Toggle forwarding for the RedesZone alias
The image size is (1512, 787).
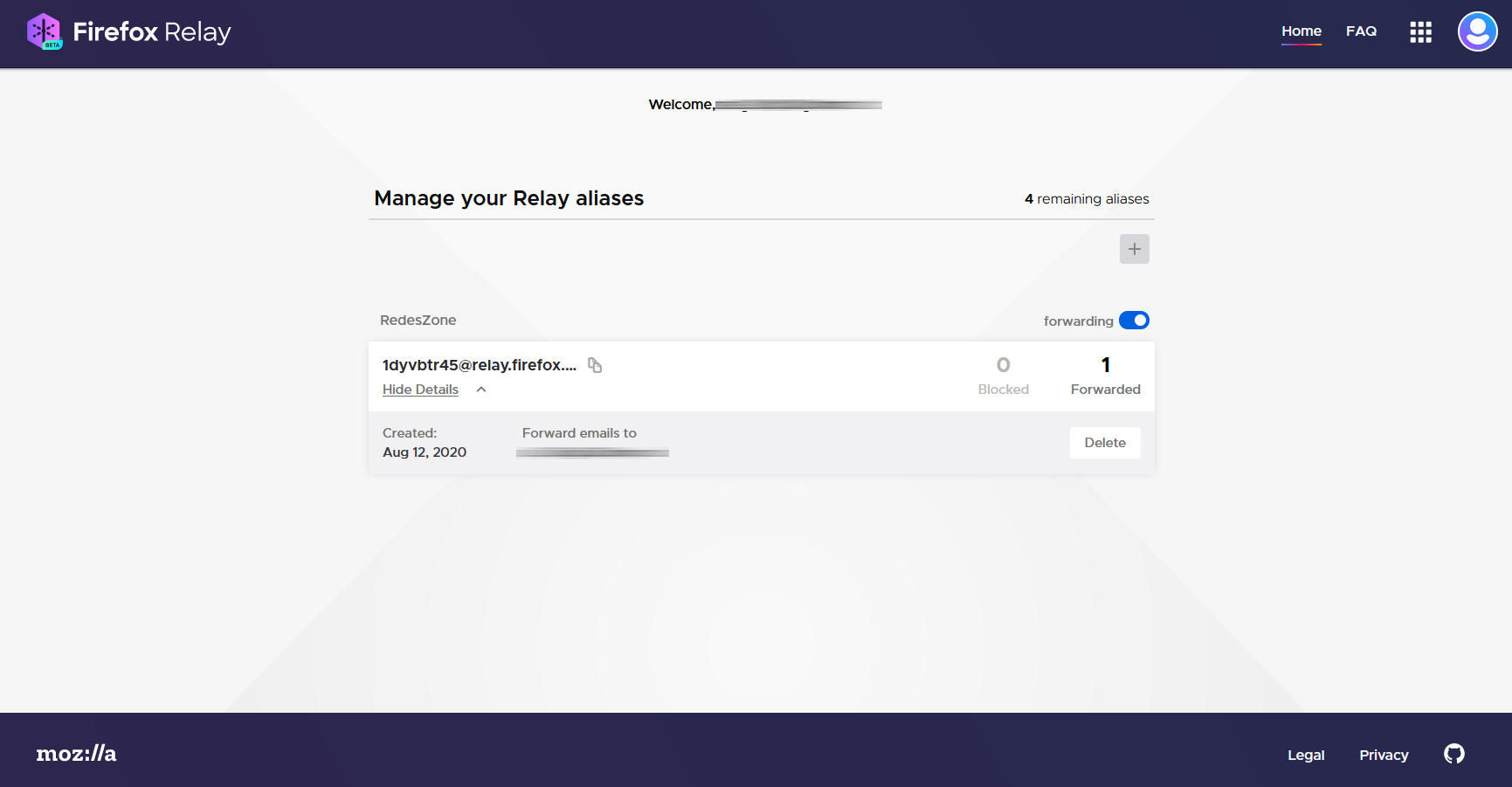1134,321
